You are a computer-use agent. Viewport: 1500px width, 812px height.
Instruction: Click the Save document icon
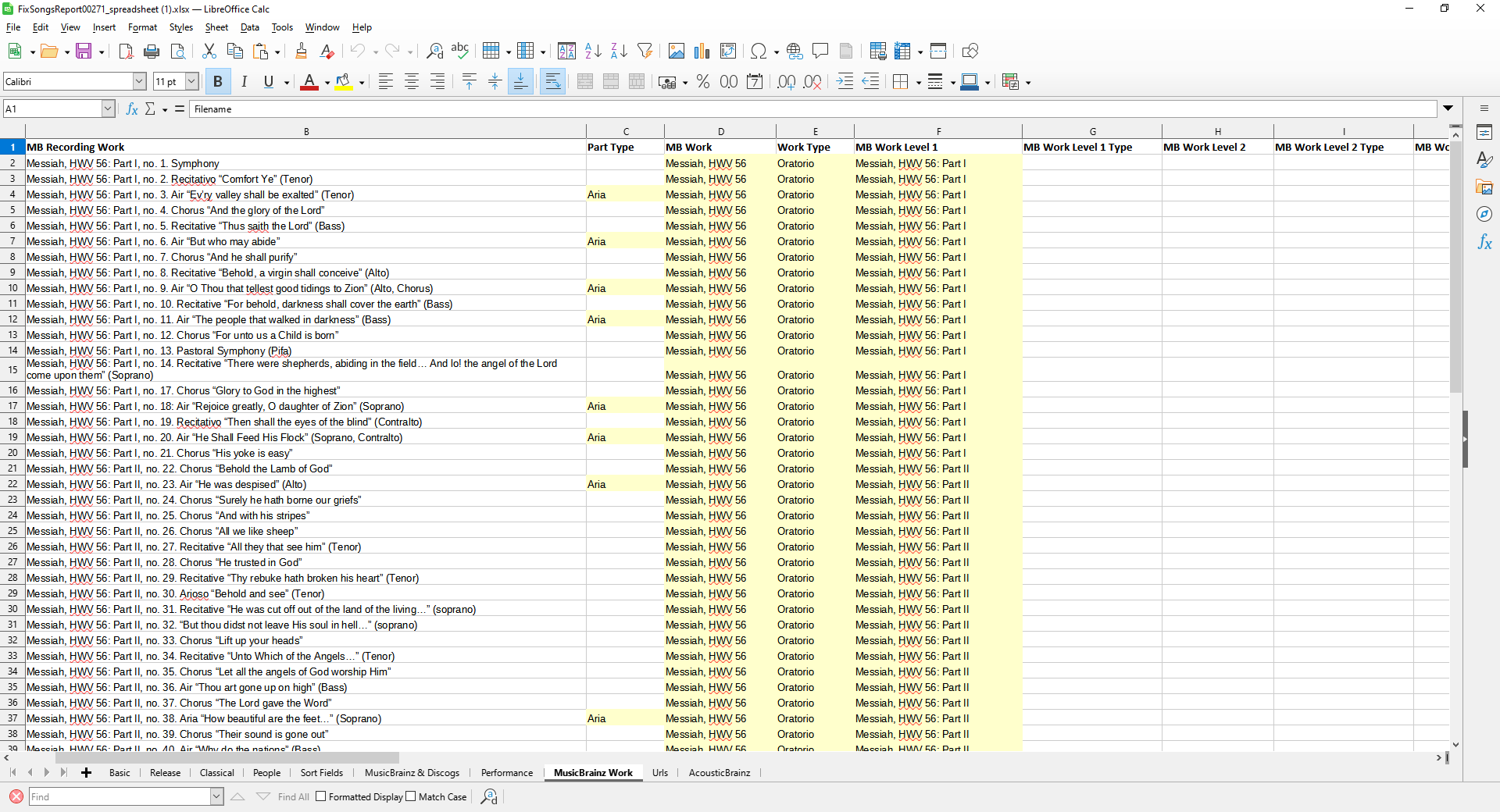84,52
